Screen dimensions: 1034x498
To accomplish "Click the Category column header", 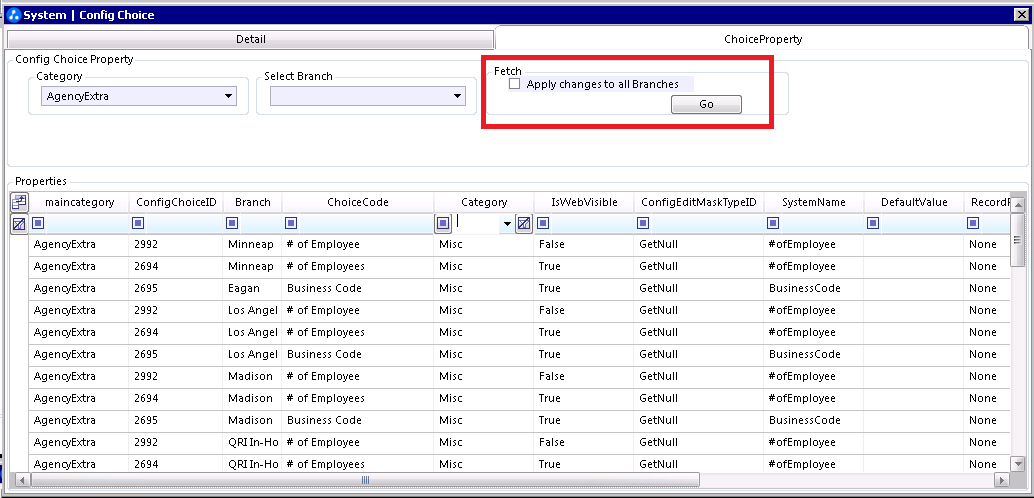I will (x=484, y=202).
